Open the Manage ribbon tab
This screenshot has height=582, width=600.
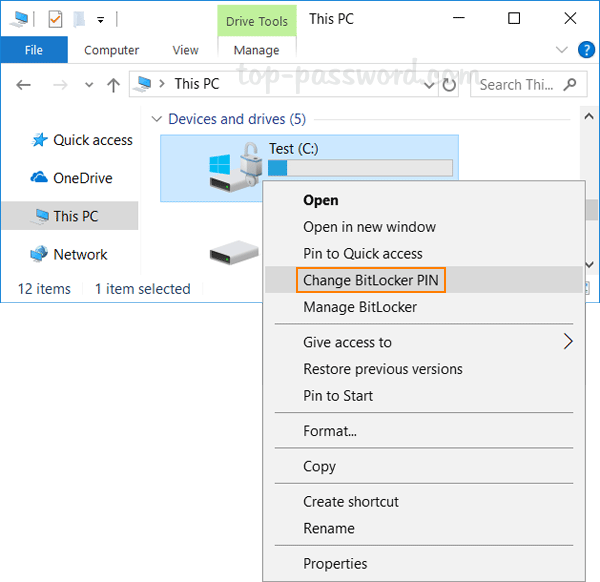coord(256,50)
